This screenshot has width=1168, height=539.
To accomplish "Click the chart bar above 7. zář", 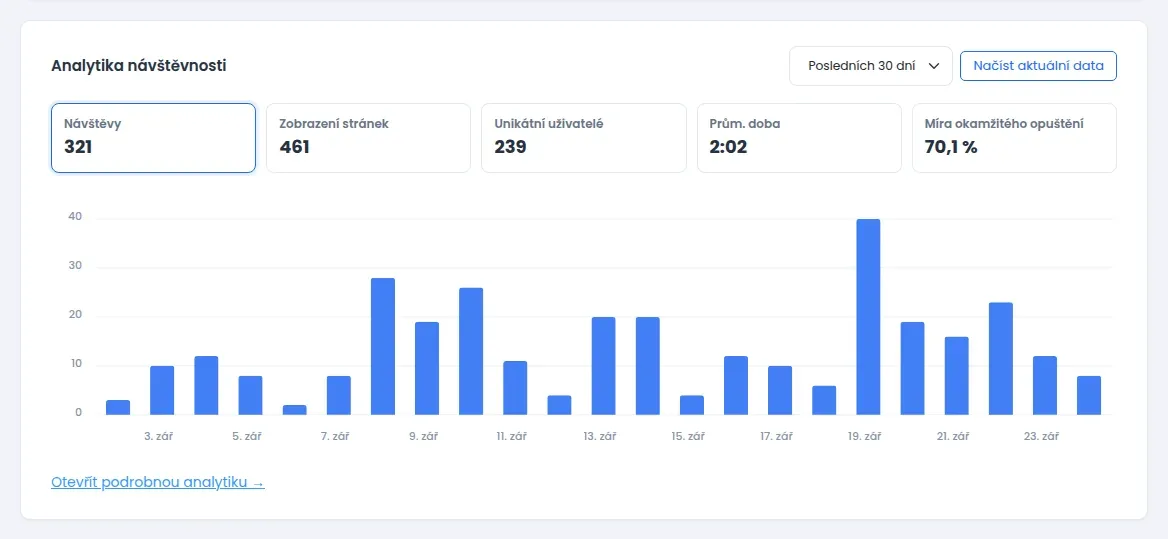I will [x=339, y=395].
